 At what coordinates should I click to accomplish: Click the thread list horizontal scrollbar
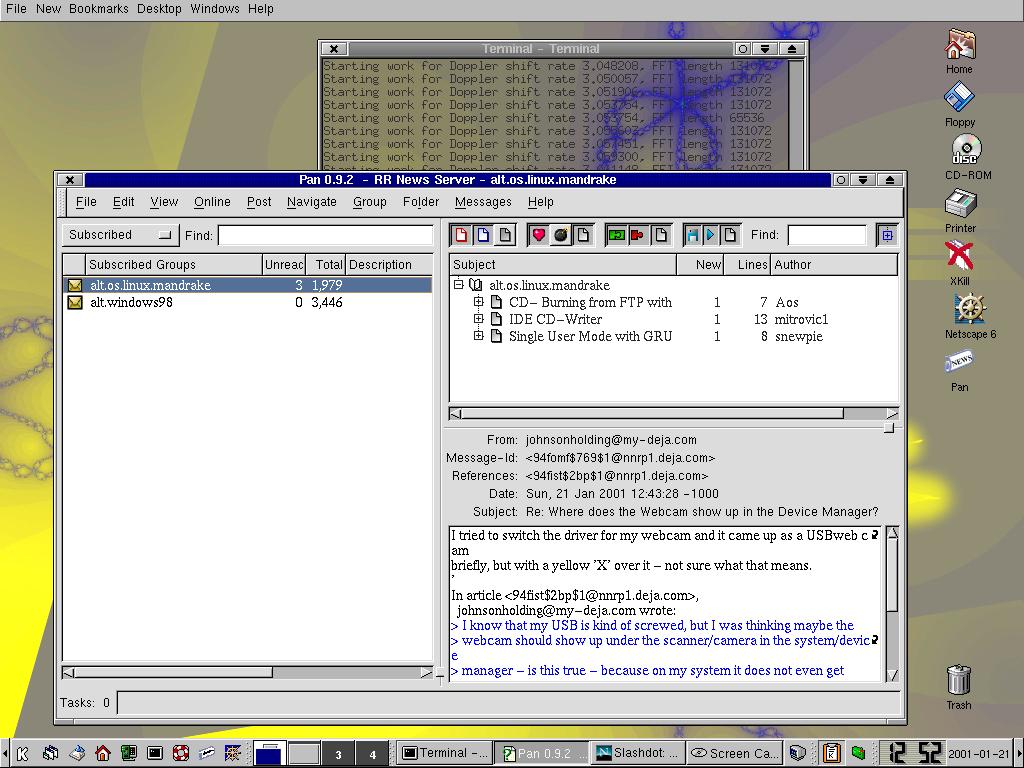coord(650,413)
